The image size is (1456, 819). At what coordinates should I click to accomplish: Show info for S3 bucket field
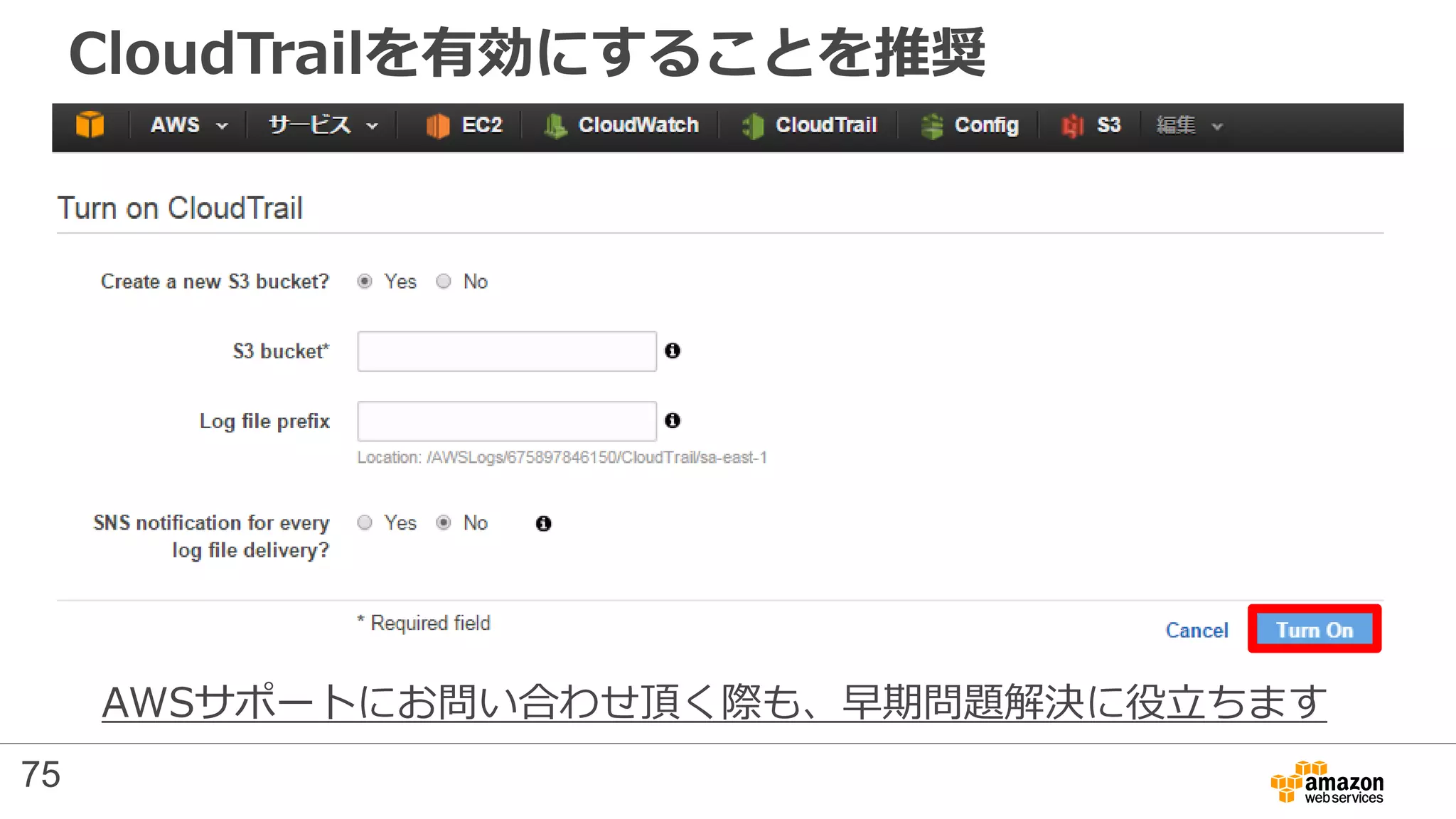(673, 350)
